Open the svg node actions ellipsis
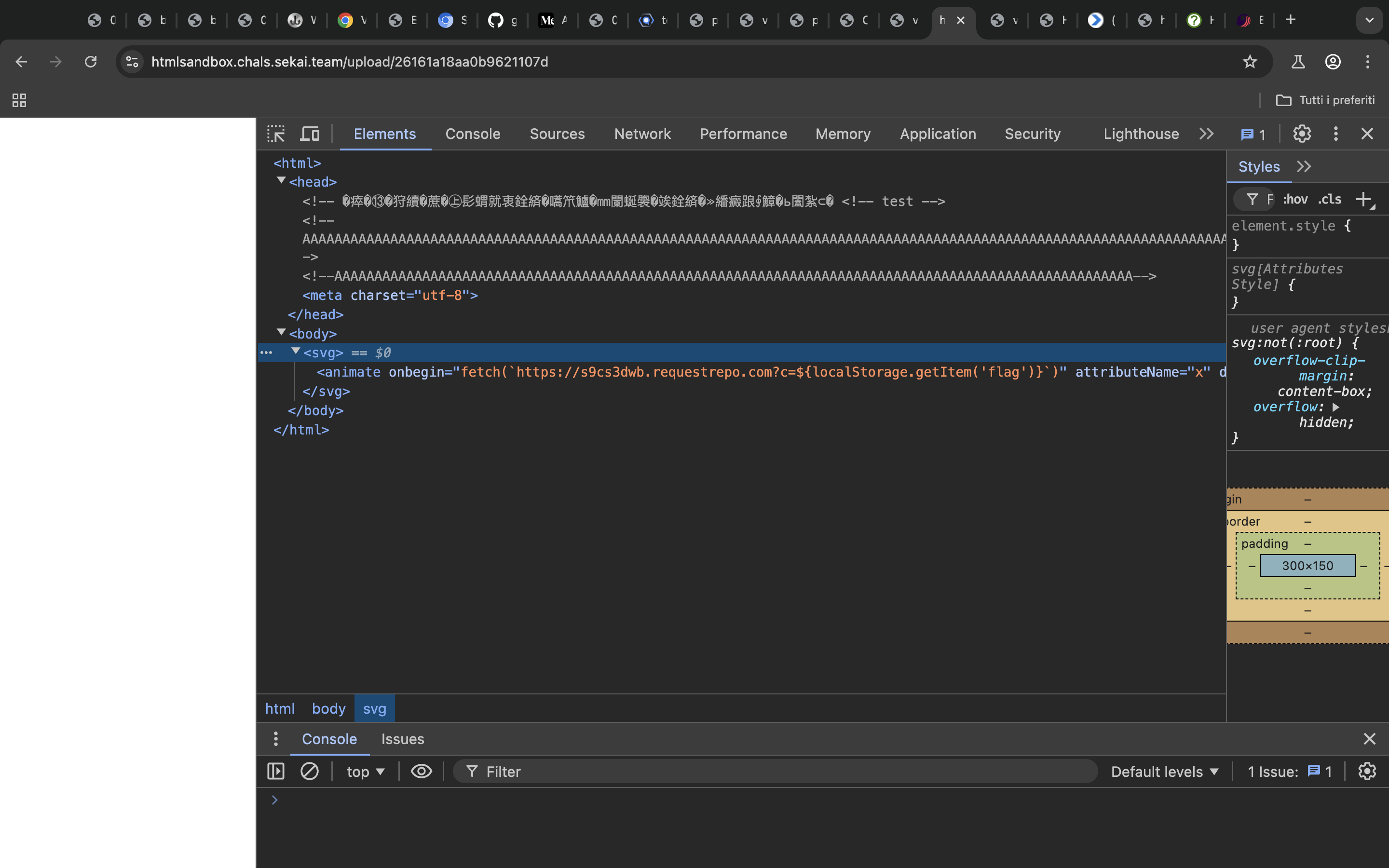The width and height of the screenshot is (1389, 868). pos(266,353)
